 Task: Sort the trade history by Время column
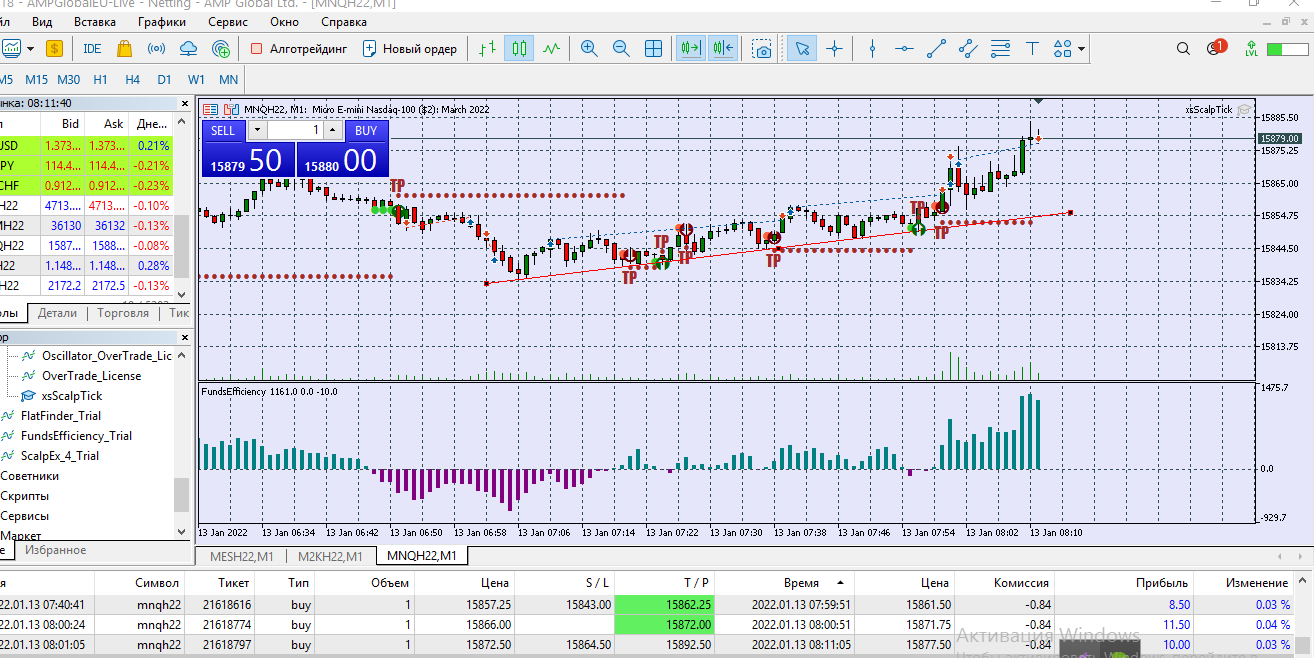pos(802,582)
